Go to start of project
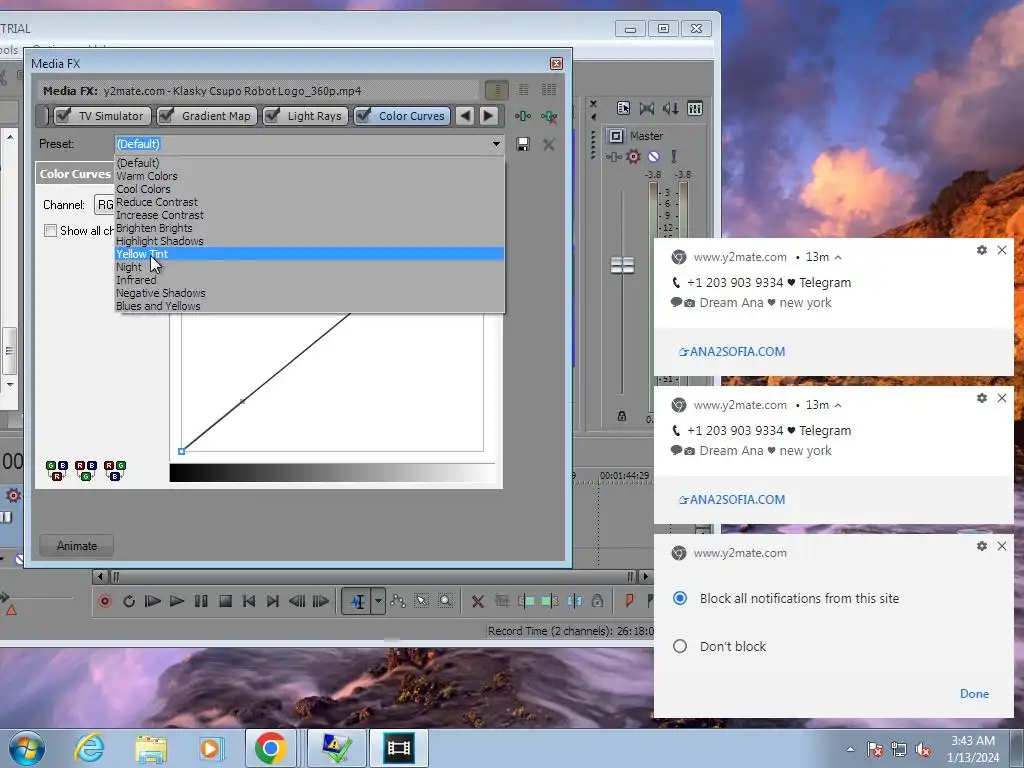1024x768 pixels. [249, 601]
